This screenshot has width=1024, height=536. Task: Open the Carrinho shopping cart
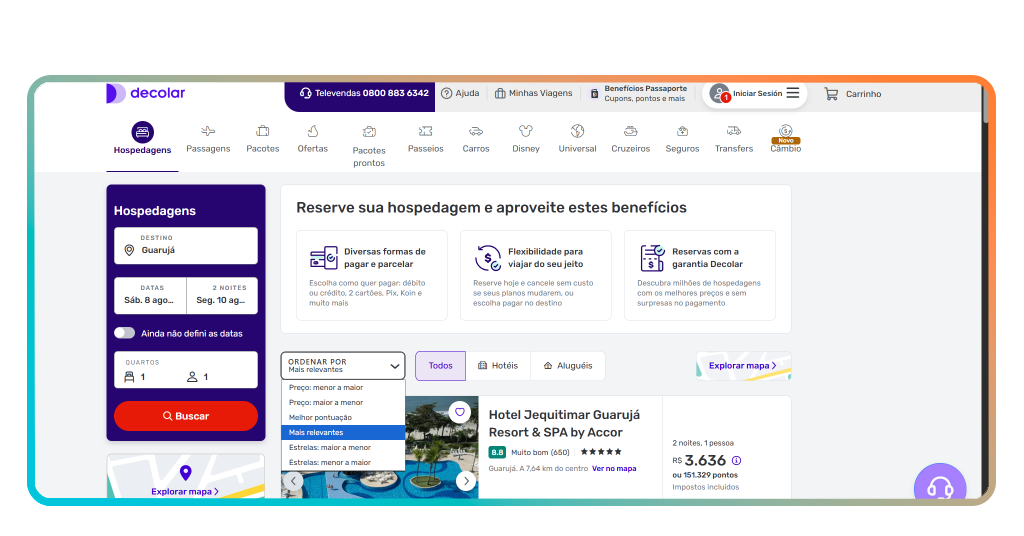click(853, 94)
